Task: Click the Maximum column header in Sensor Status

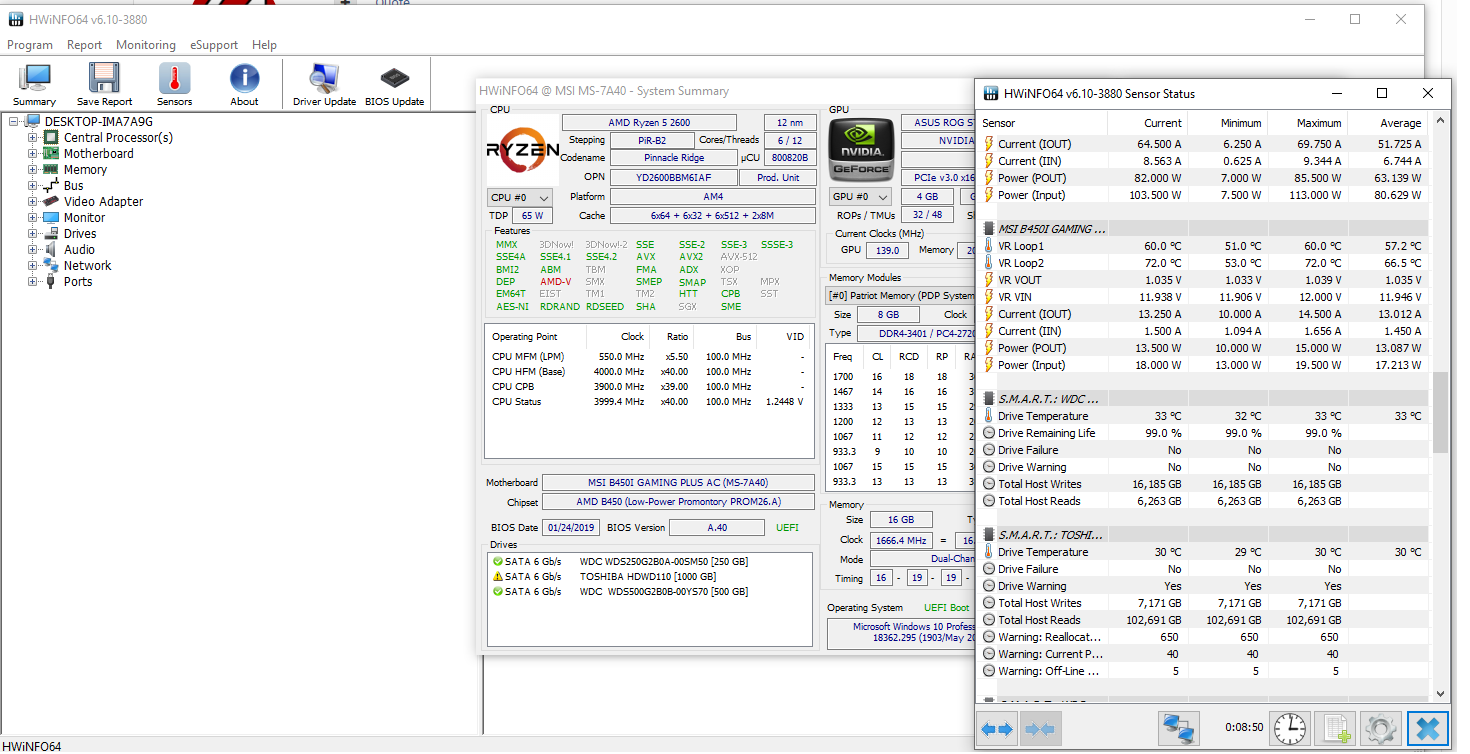Action: [x=1307, y=123]
